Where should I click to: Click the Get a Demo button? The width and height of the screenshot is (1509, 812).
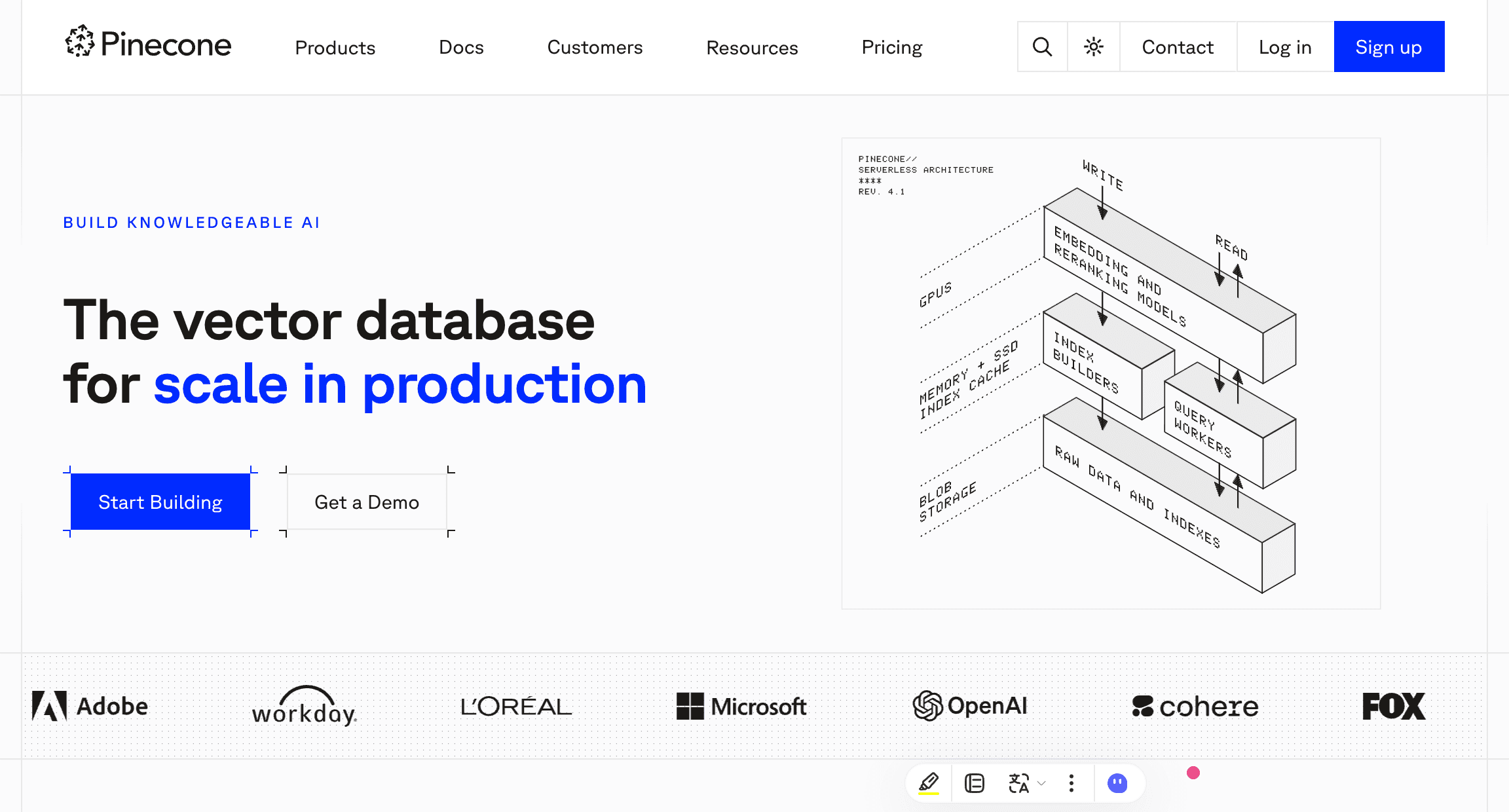coord(367,502)
